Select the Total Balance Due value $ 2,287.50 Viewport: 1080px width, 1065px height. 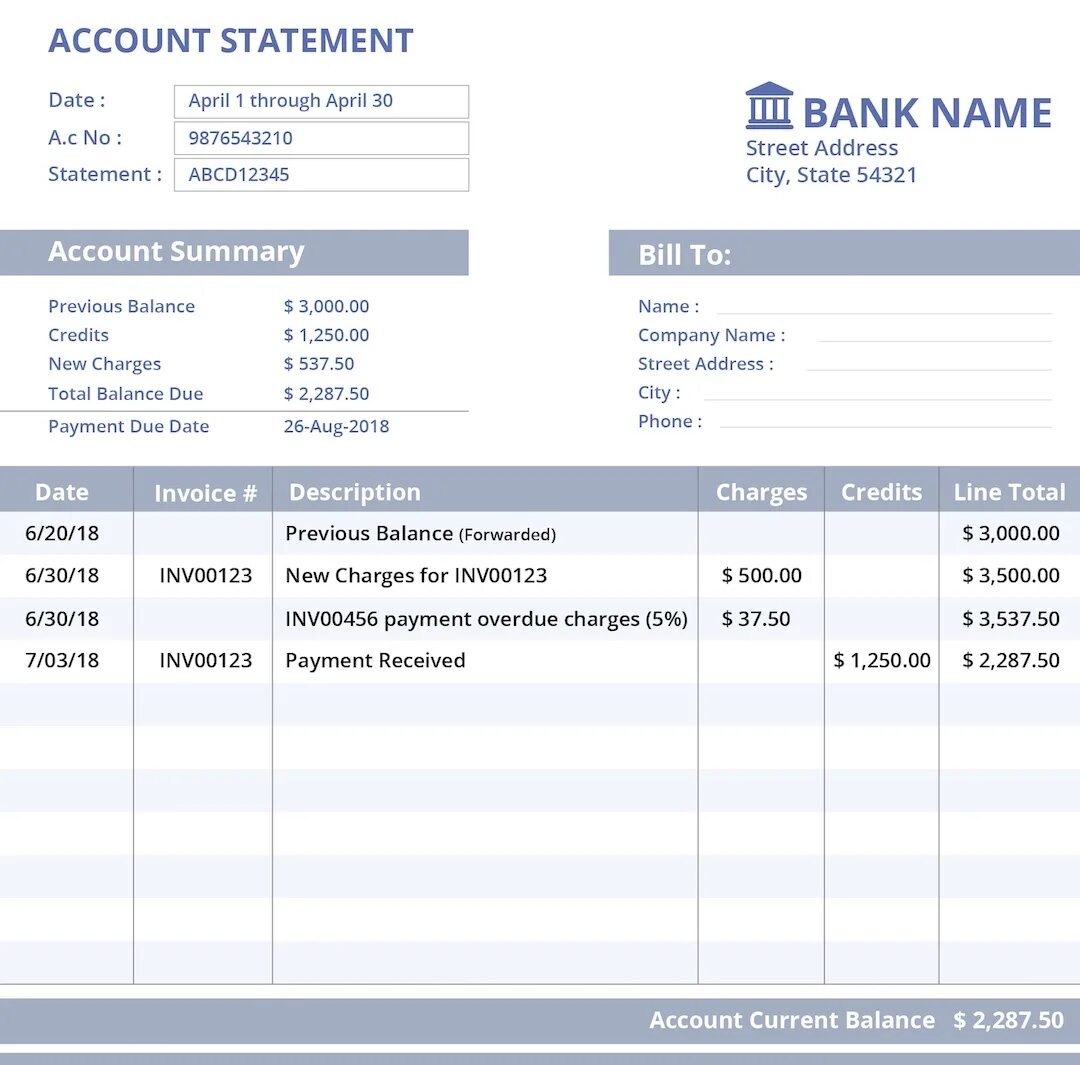click(x=326, y=393)
